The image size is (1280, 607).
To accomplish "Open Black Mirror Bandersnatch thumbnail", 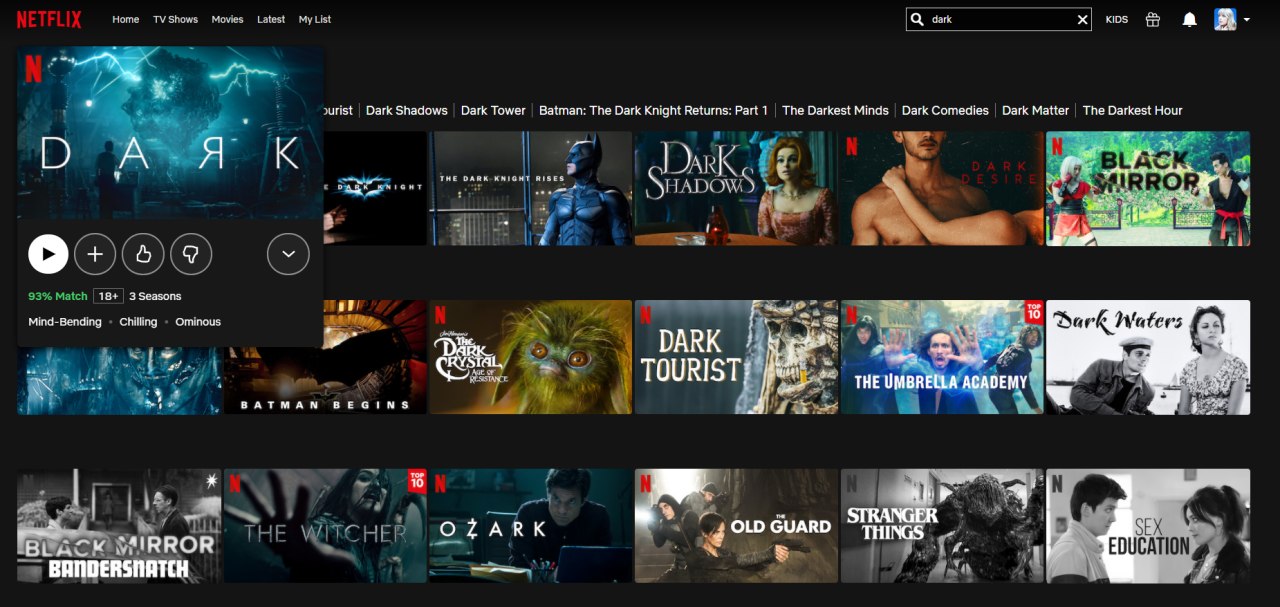I will (119, 526).
